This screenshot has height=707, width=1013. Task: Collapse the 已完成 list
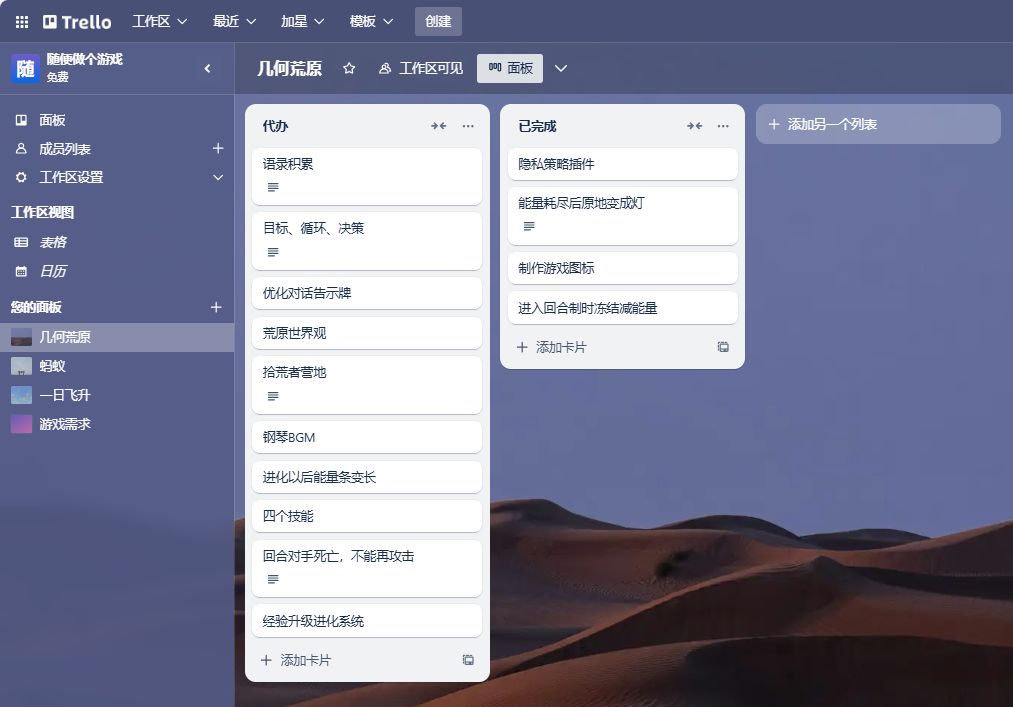(x=694, y=126)
